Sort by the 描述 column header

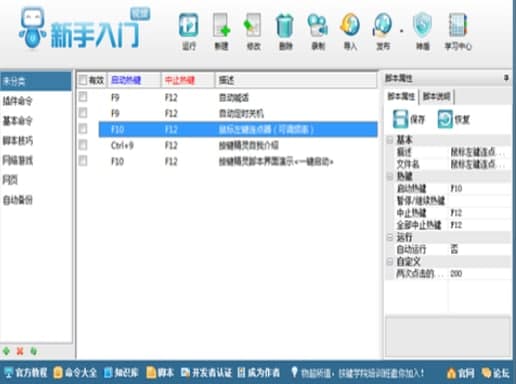pyautogui.click(x=296, y=80)
